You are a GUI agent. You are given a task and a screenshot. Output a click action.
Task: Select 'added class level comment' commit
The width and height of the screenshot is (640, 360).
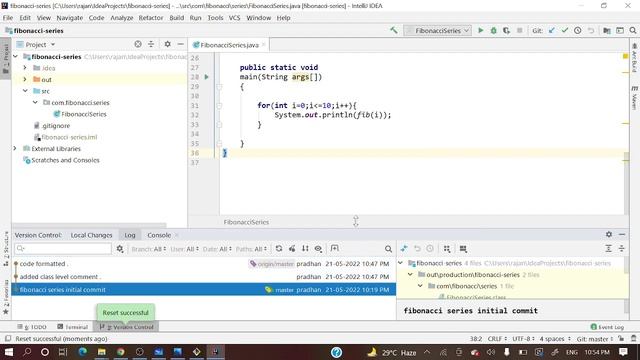204,277
